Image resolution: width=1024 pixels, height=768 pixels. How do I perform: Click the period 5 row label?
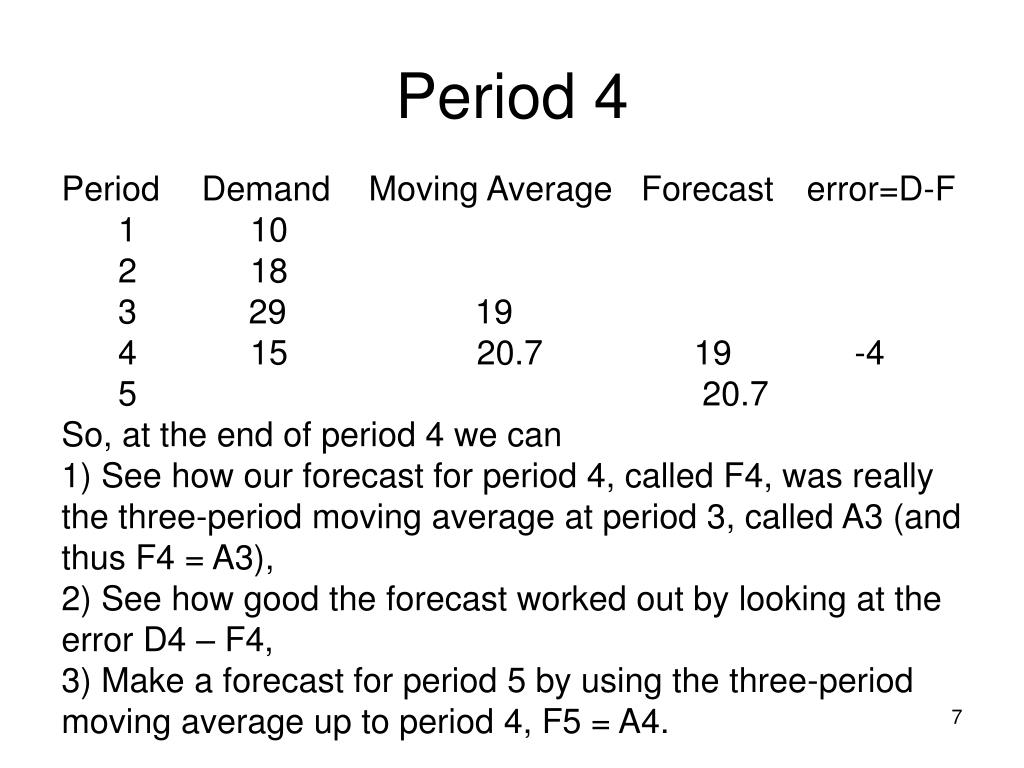pyautogui.click(x=127, y=394)
